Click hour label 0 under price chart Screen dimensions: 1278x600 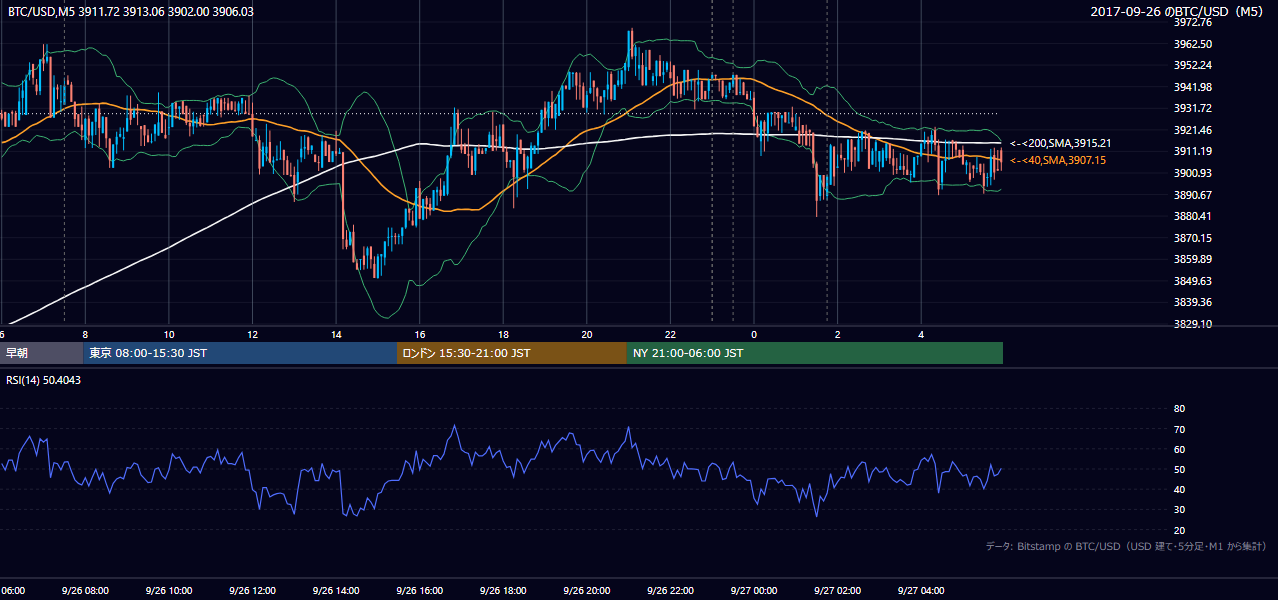click(754, 334)
